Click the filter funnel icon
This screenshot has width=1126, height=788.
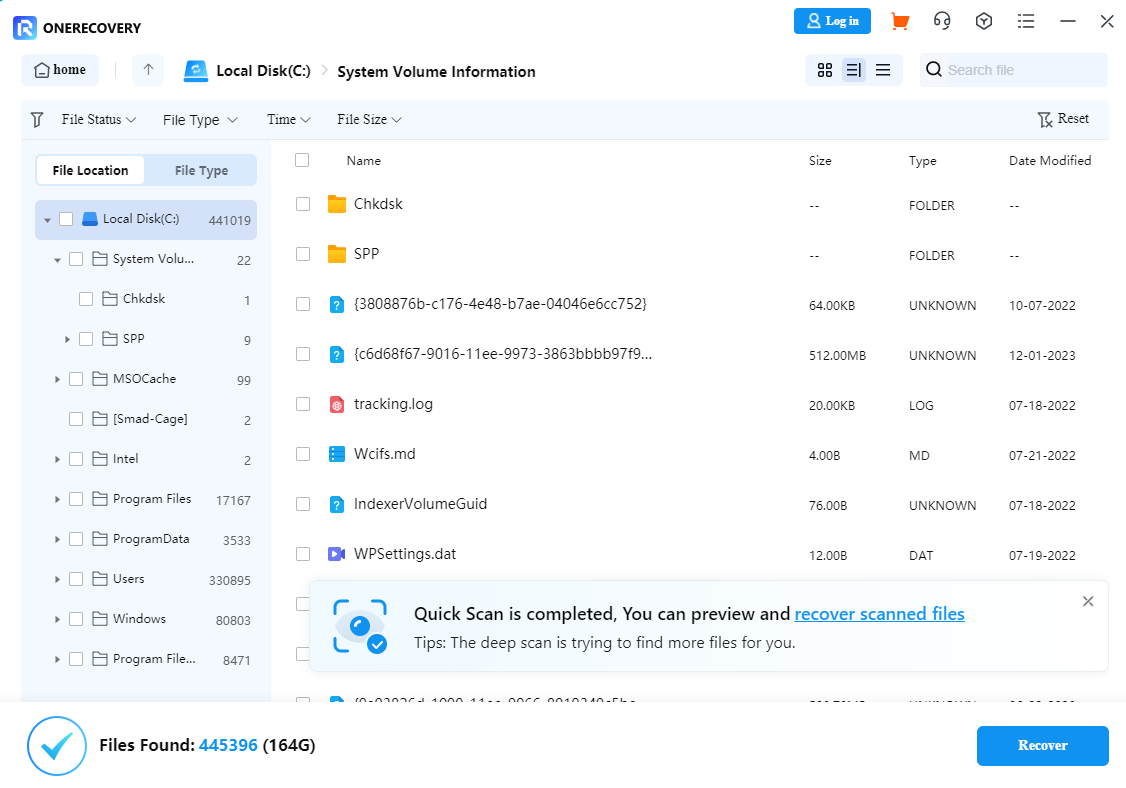pyautogui.click(x=36, y=119)
